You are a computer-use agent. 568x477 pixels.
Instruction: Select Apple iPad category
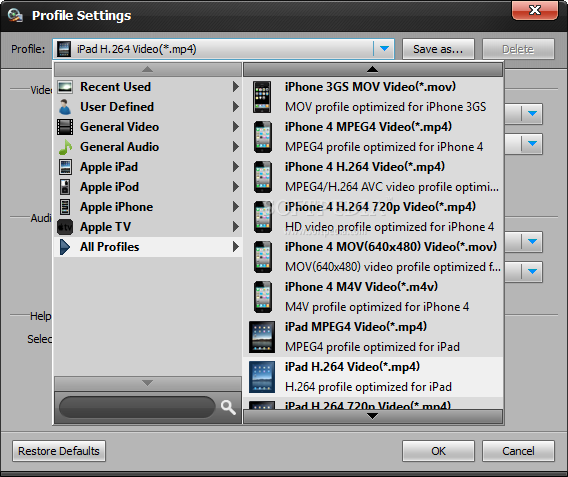[x=148, y=167]
